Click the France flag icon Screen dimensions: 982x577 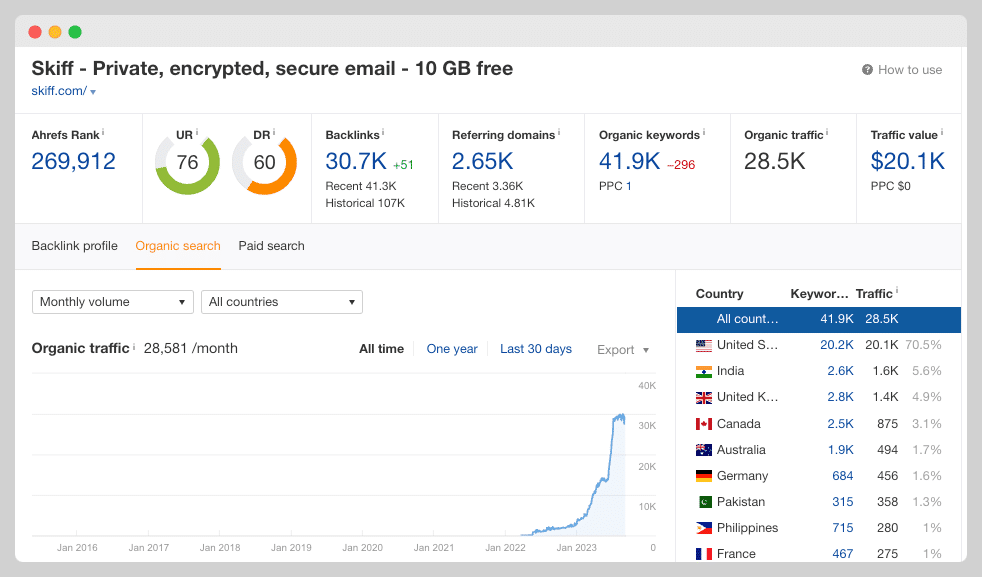point(704,554)
